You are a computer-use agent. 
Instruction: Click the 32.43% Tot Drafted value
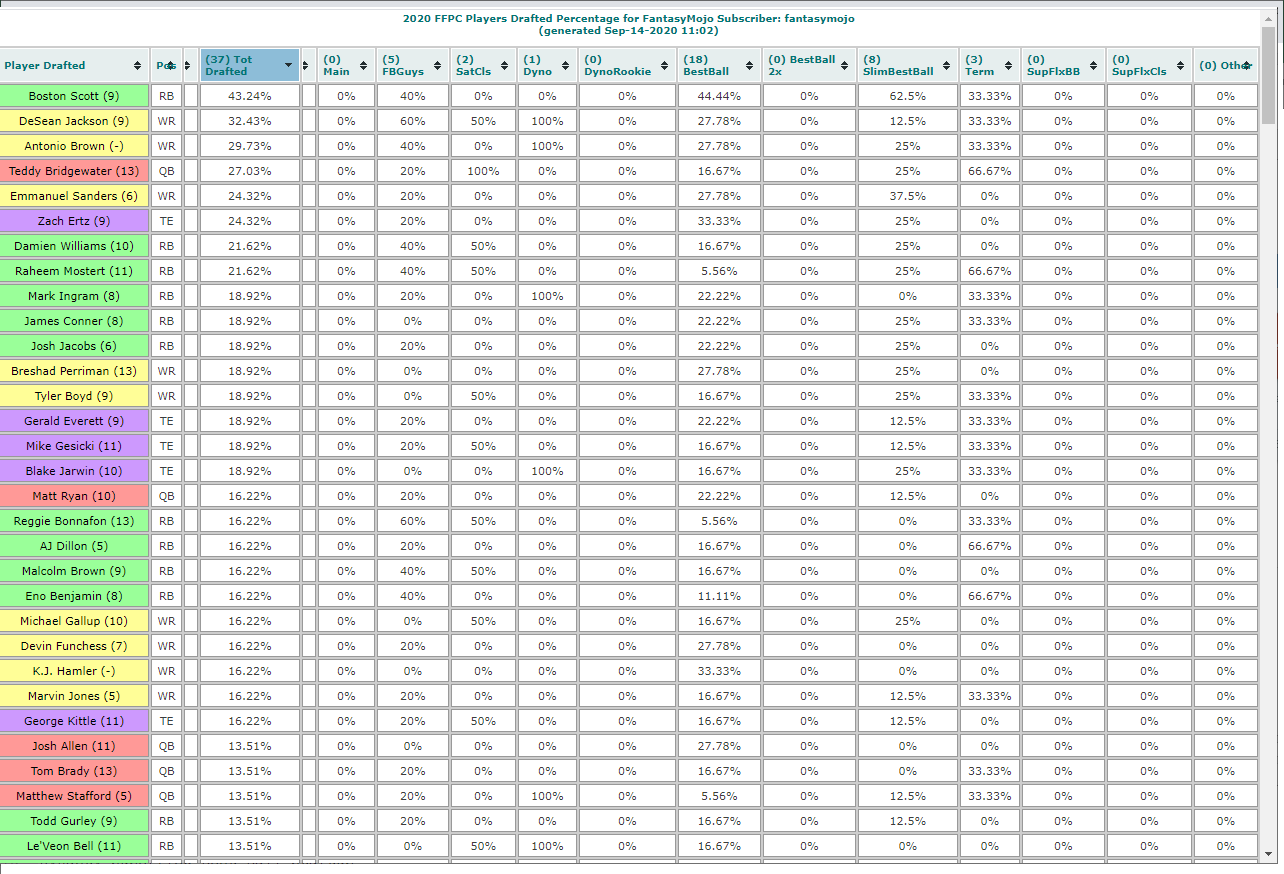250,121
